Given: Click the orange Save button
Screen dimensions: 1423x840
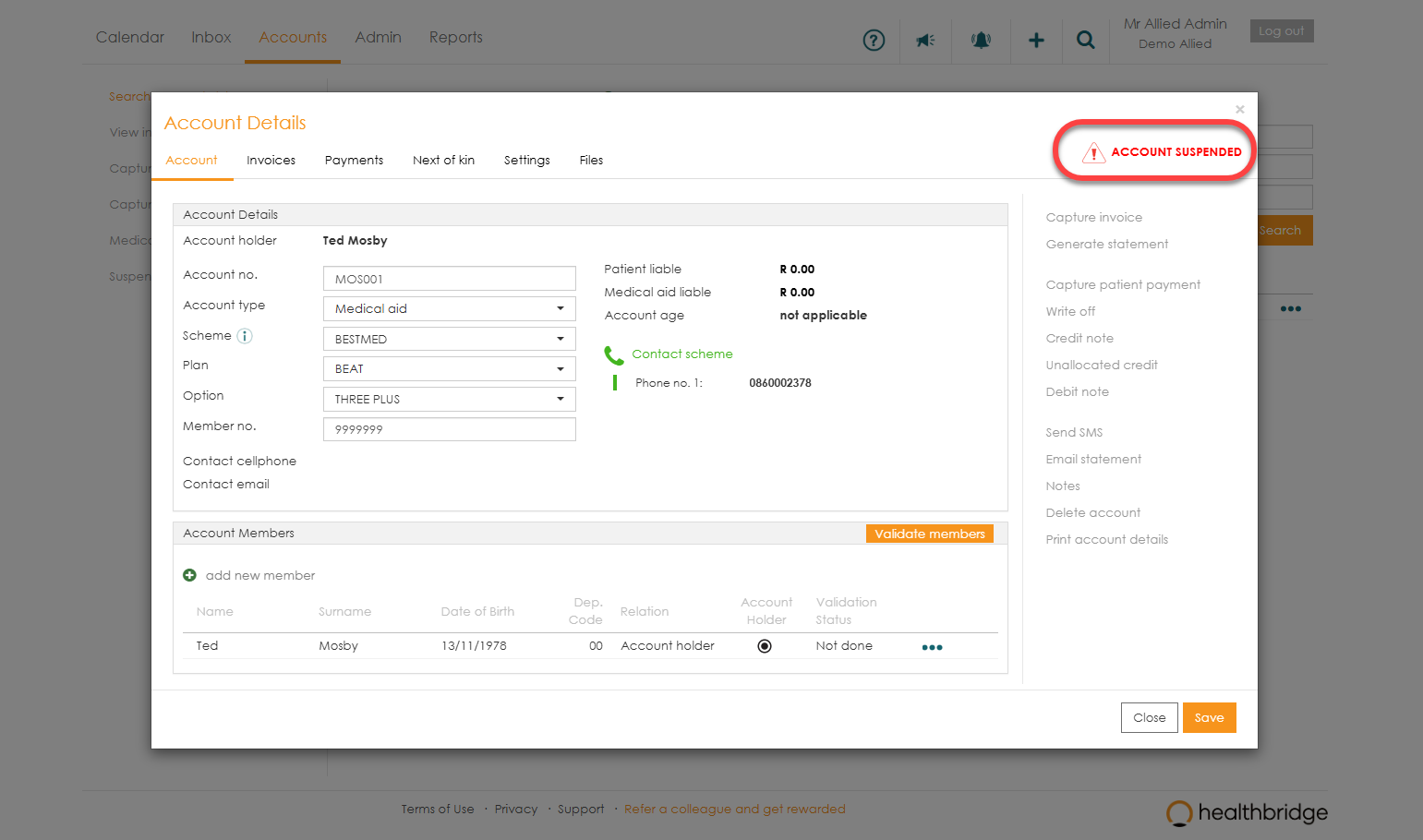Looking at the screenshot, I should pyautogui.click(x=1209, y=718).
